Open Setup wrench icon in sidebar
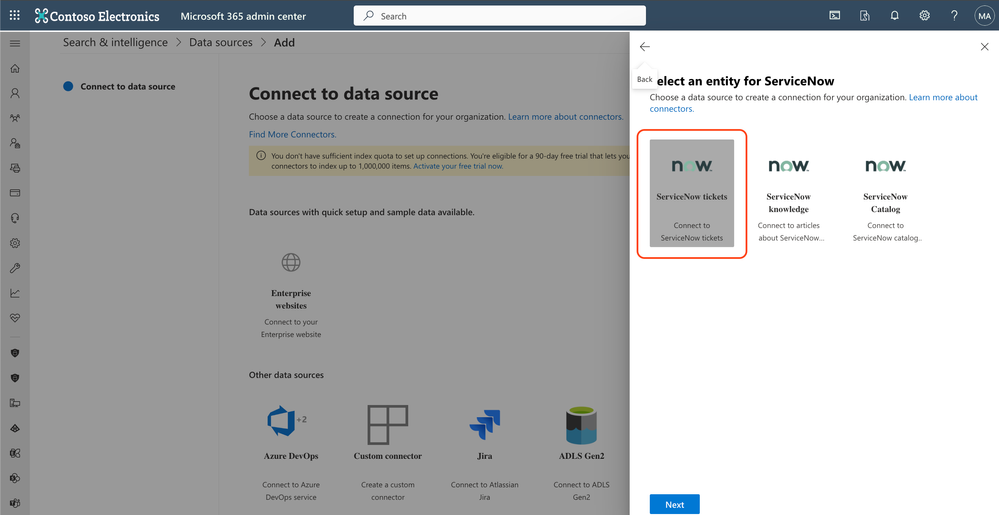 [15, 268]
